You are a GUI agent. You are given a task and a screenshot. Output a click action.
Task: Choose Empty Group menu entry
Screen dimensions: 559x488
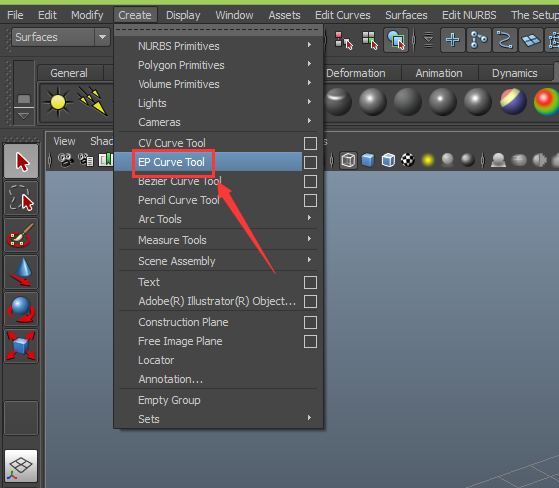[218, 400]
